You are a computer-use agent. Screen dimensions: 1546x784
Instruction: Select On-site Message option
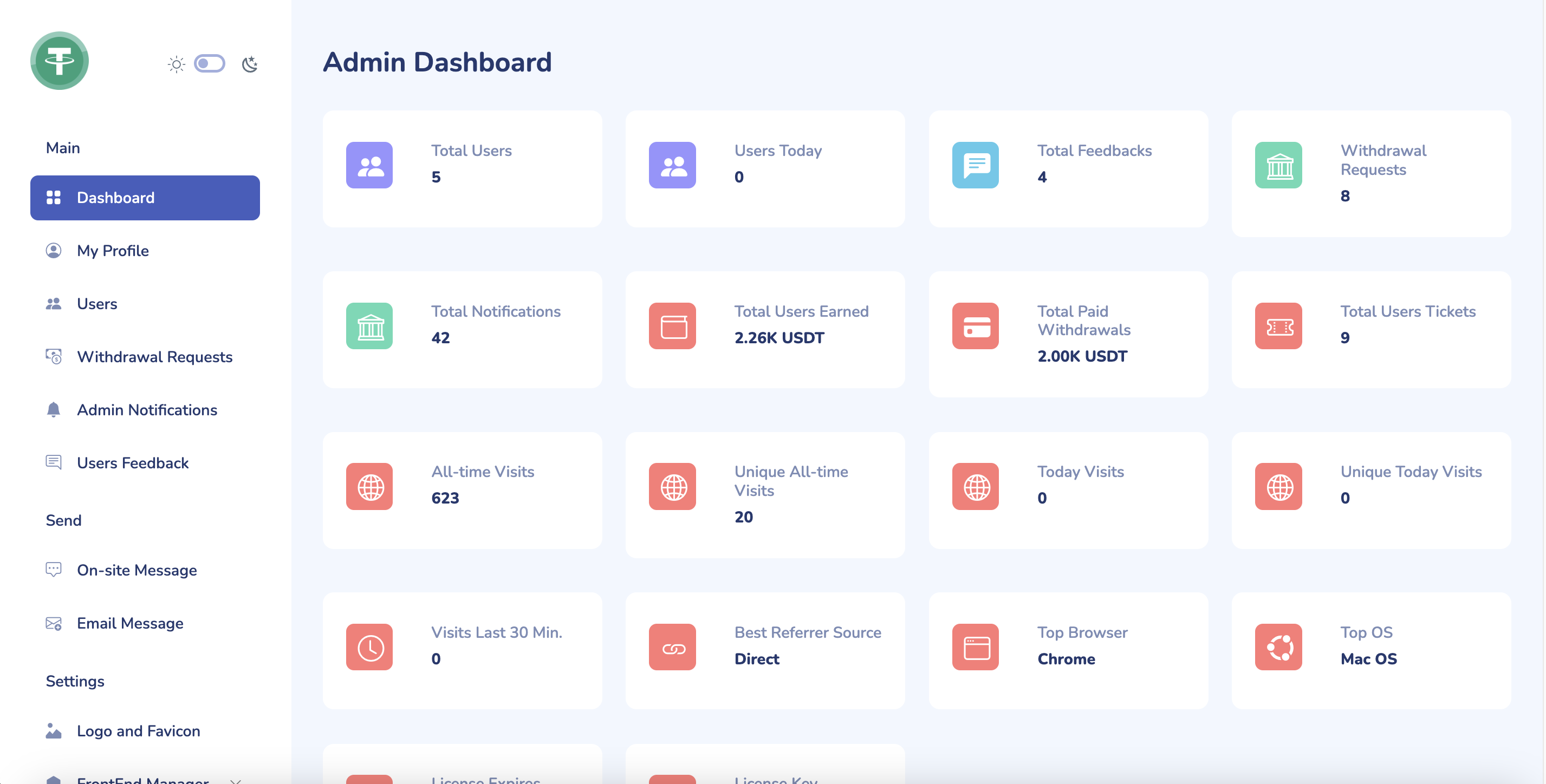click(x=137, y=570)
